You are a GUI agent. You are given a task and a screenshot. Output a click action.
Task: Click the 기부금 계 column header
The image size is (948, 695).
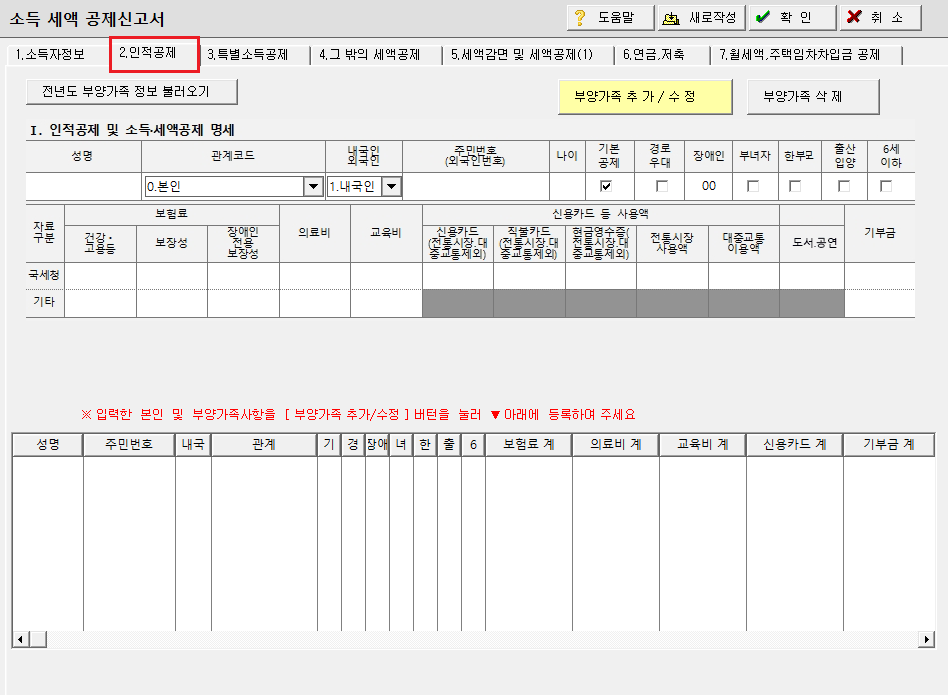pos(889,444)
